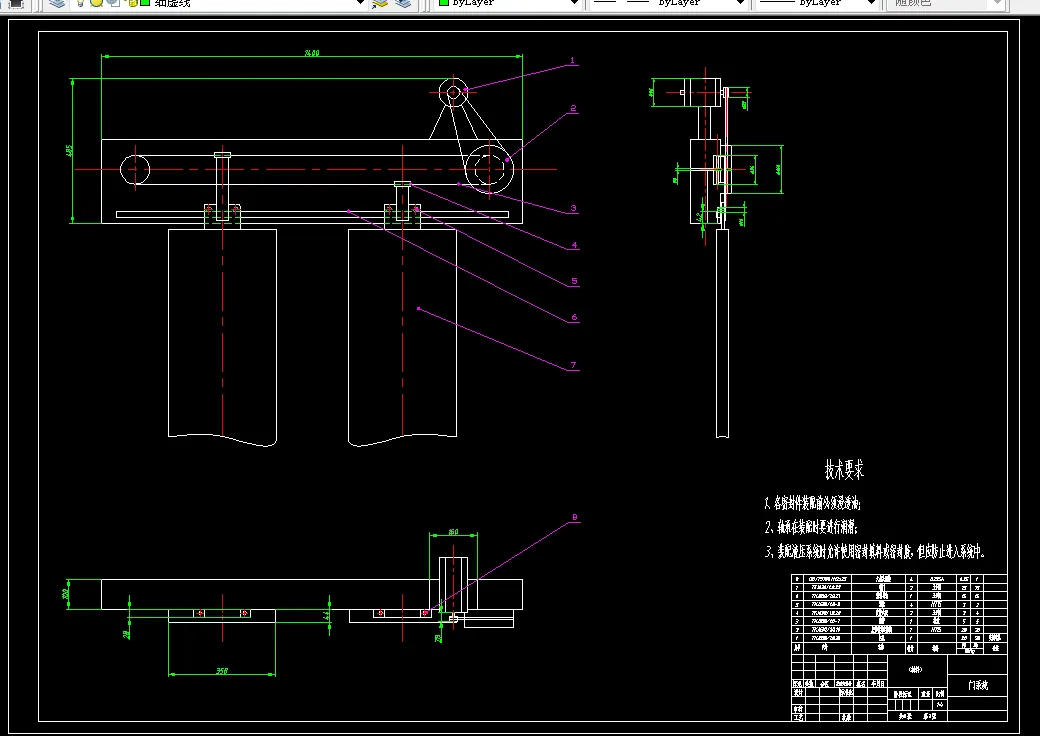Click the Layer Previous icon

coord(403,3)
